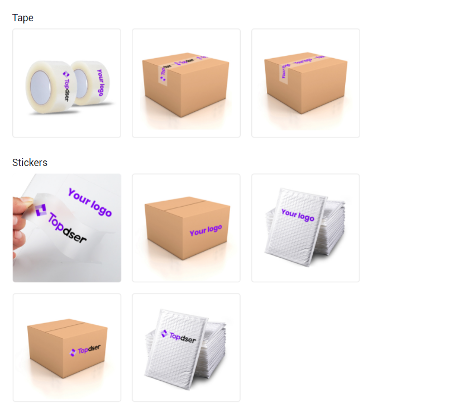This screenshot has height=412, width=468.
Task: Click the Stickers section heading
Action: [x=30, y=162]
